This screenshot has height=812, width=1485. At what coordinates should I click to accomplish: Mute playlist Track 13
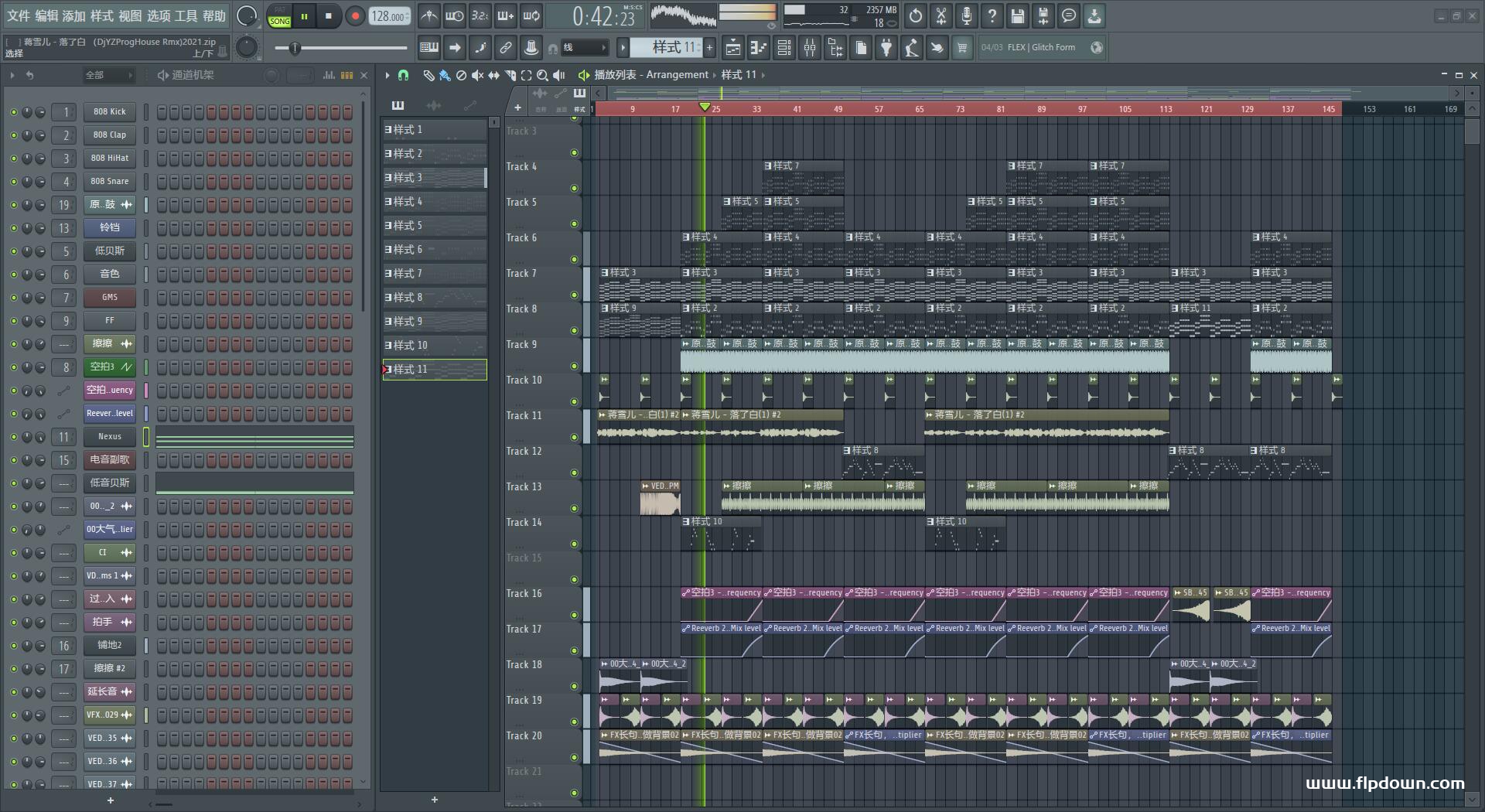pos(574,508)
